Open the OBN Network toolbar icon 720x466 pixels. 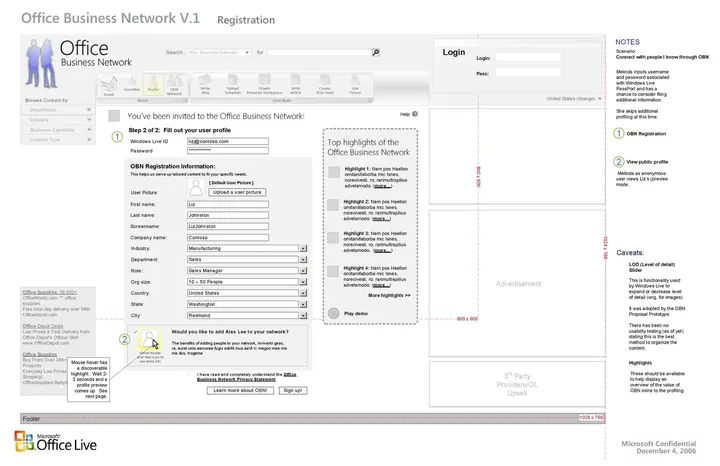click(174, 85)
